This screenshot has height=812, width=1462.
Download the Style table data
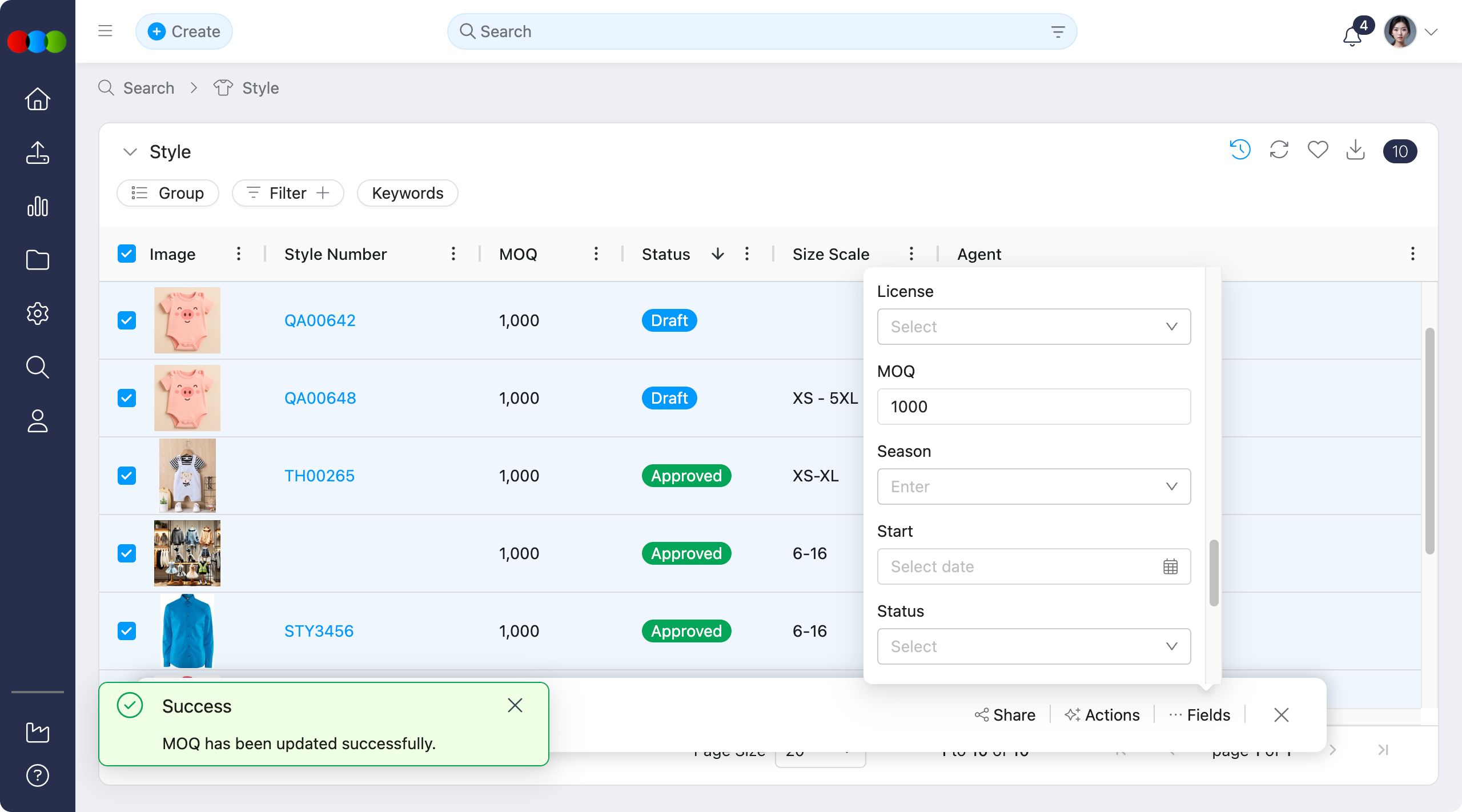[1355, 150]
